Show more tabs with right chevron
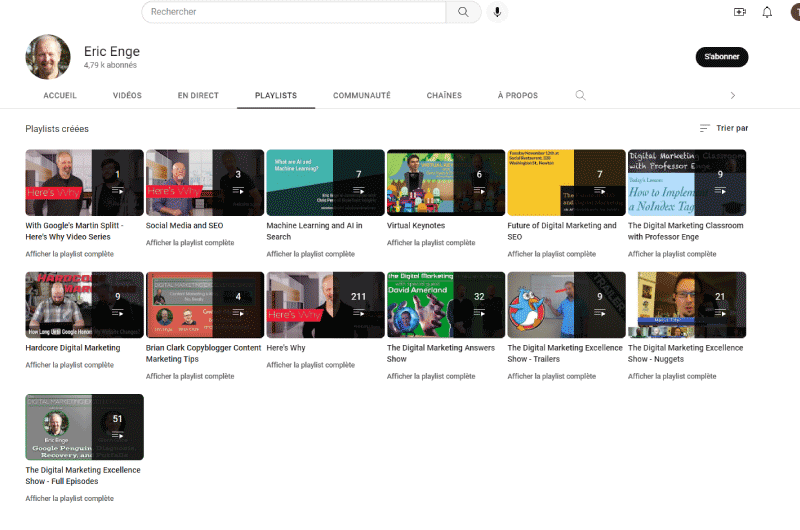The height and width of the screenshot is (530, 800). click(733, 95)
